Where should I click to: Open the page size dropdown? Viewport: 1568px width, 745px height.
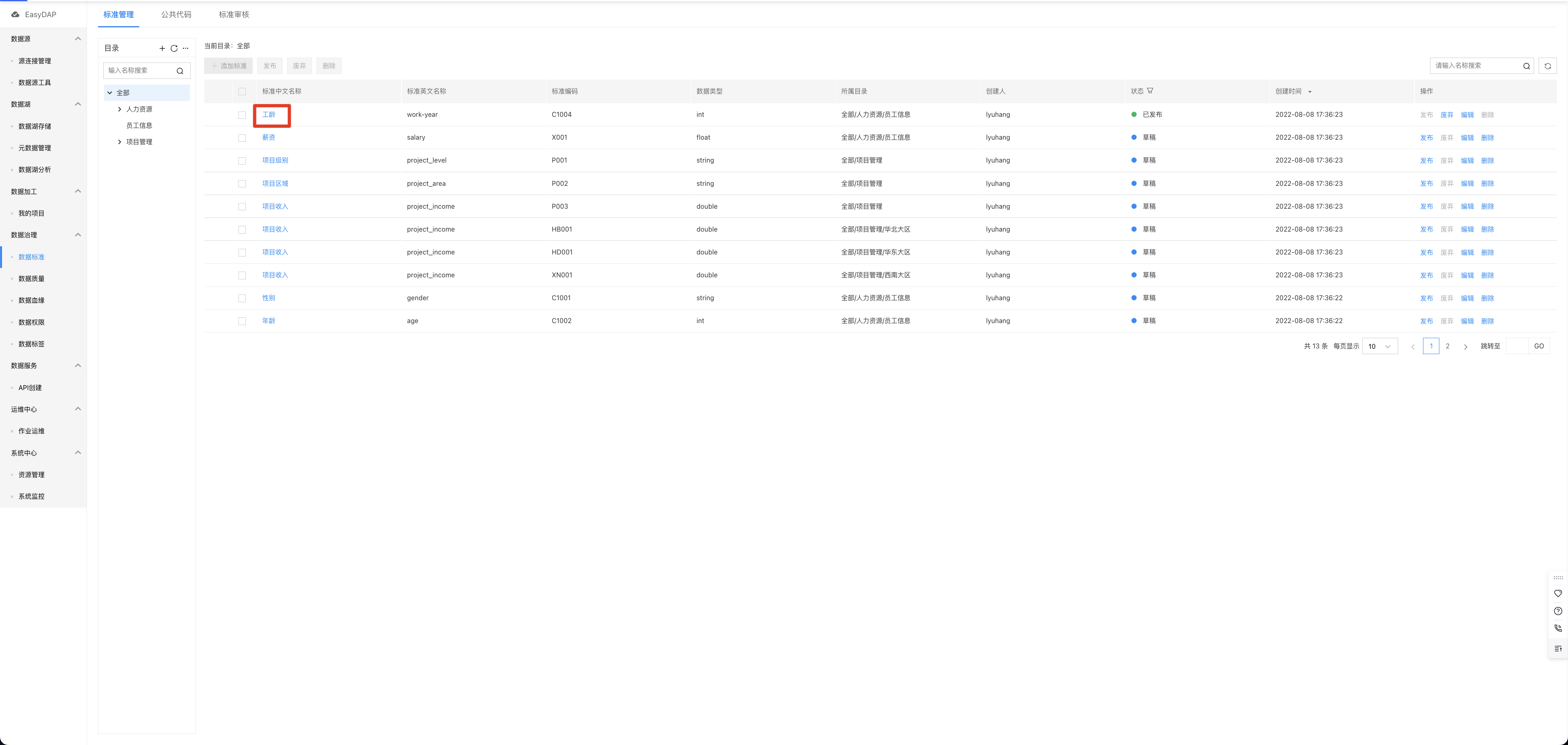point(1380,346)
